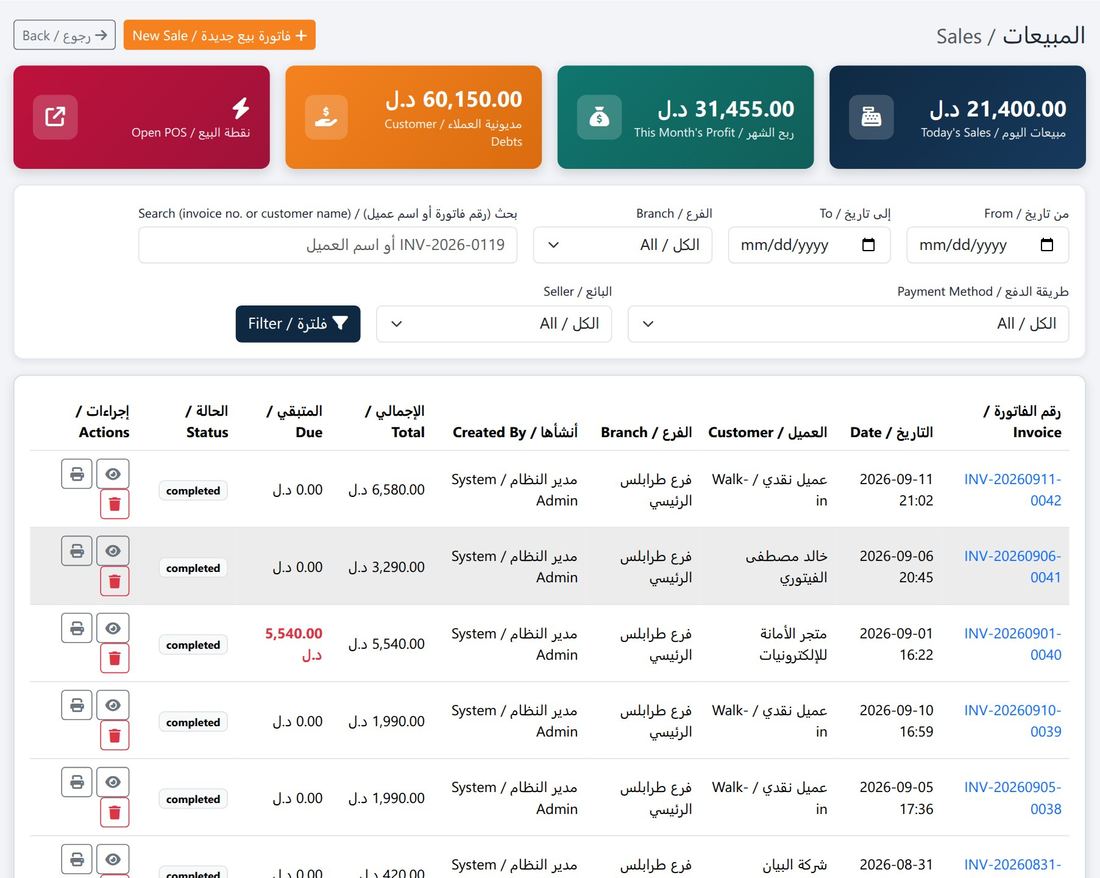The width and height of the screenshot is (1100, 878).
Task: View invoice INV-20260911-0042 details
Action: [113, 474]
